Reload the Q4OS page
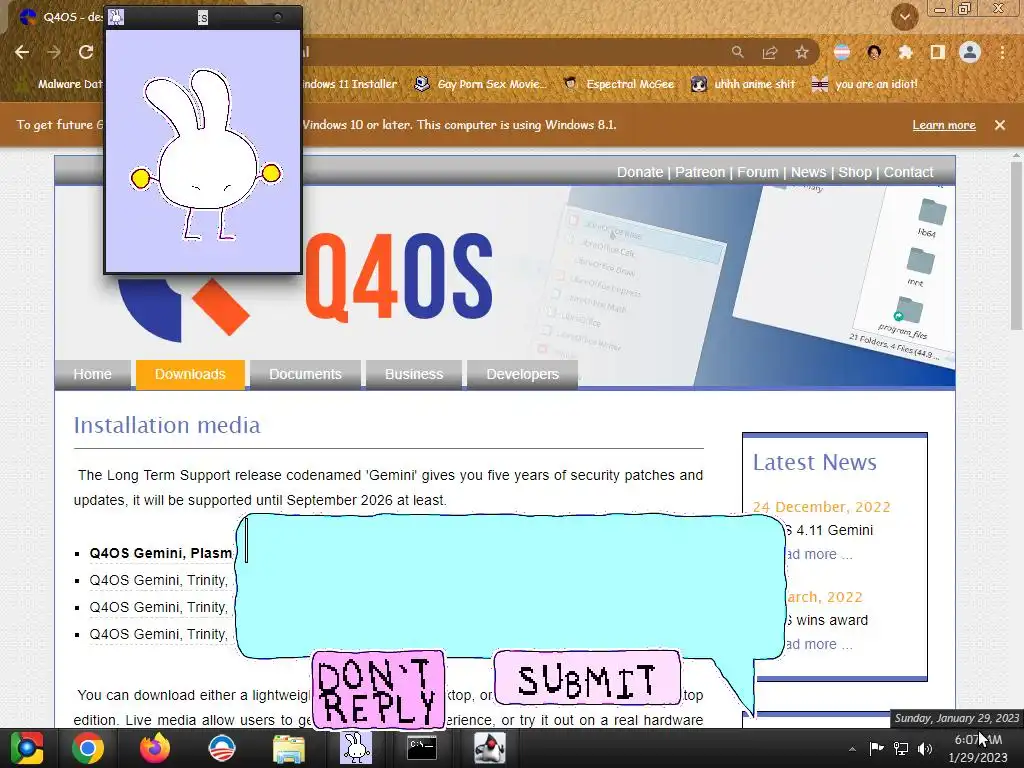This screenshot has height=768, width=1024. (86, 52)
